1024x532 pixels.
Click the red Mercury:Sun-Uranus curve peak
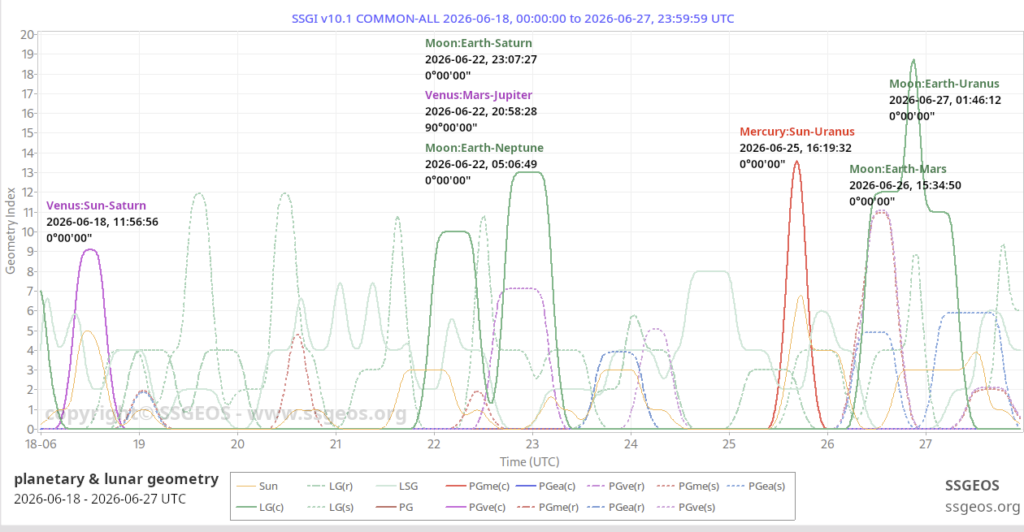797,162
